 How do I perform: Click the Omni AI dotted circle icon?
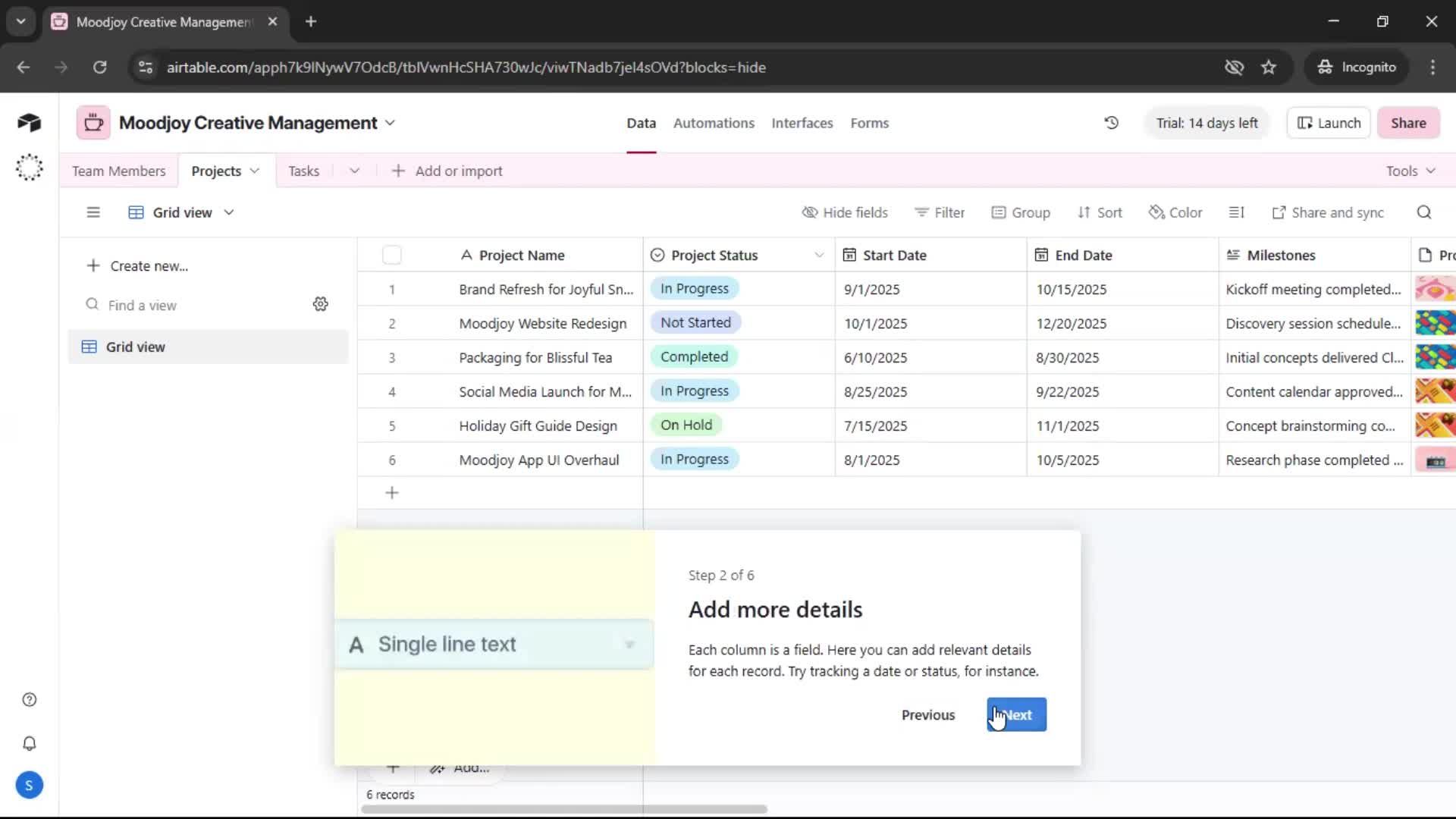29,167
